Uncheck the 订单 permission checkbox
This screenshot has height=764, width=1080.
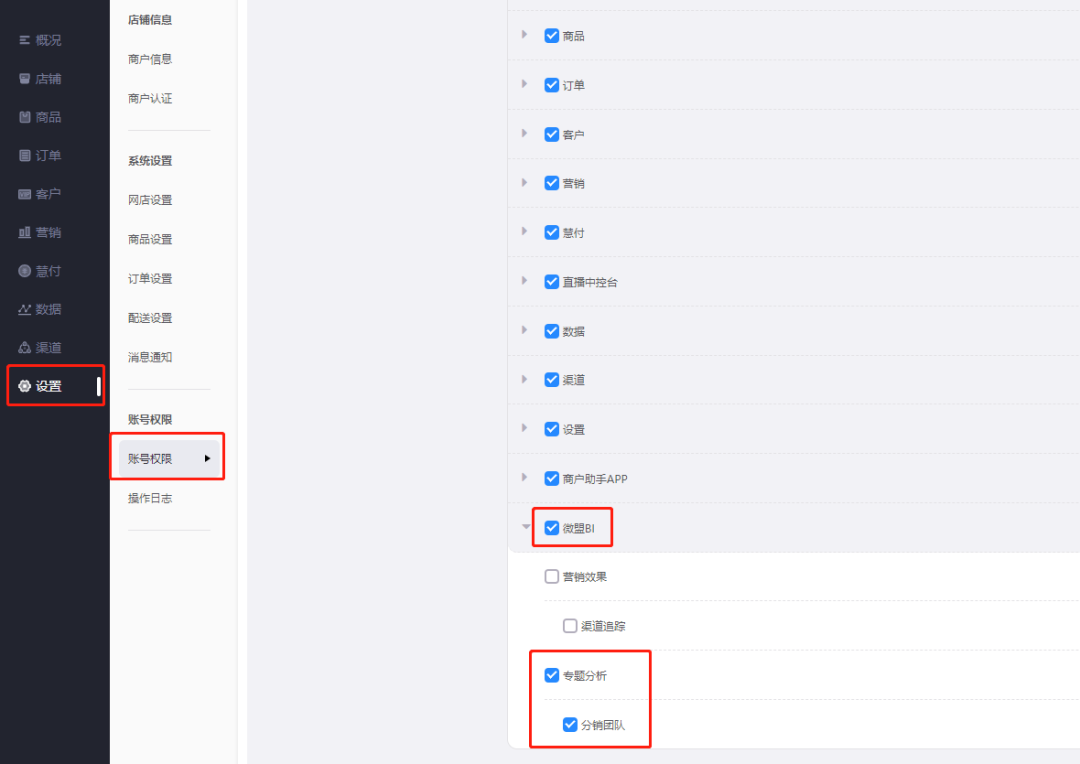click(552, 85)
